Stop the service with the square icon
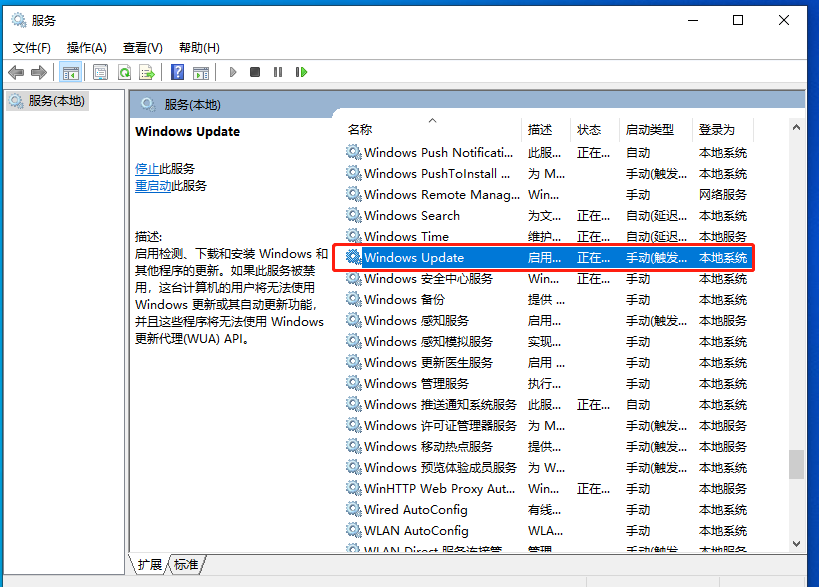The width and height of the screenshot is (819, 587). [253, 71]
